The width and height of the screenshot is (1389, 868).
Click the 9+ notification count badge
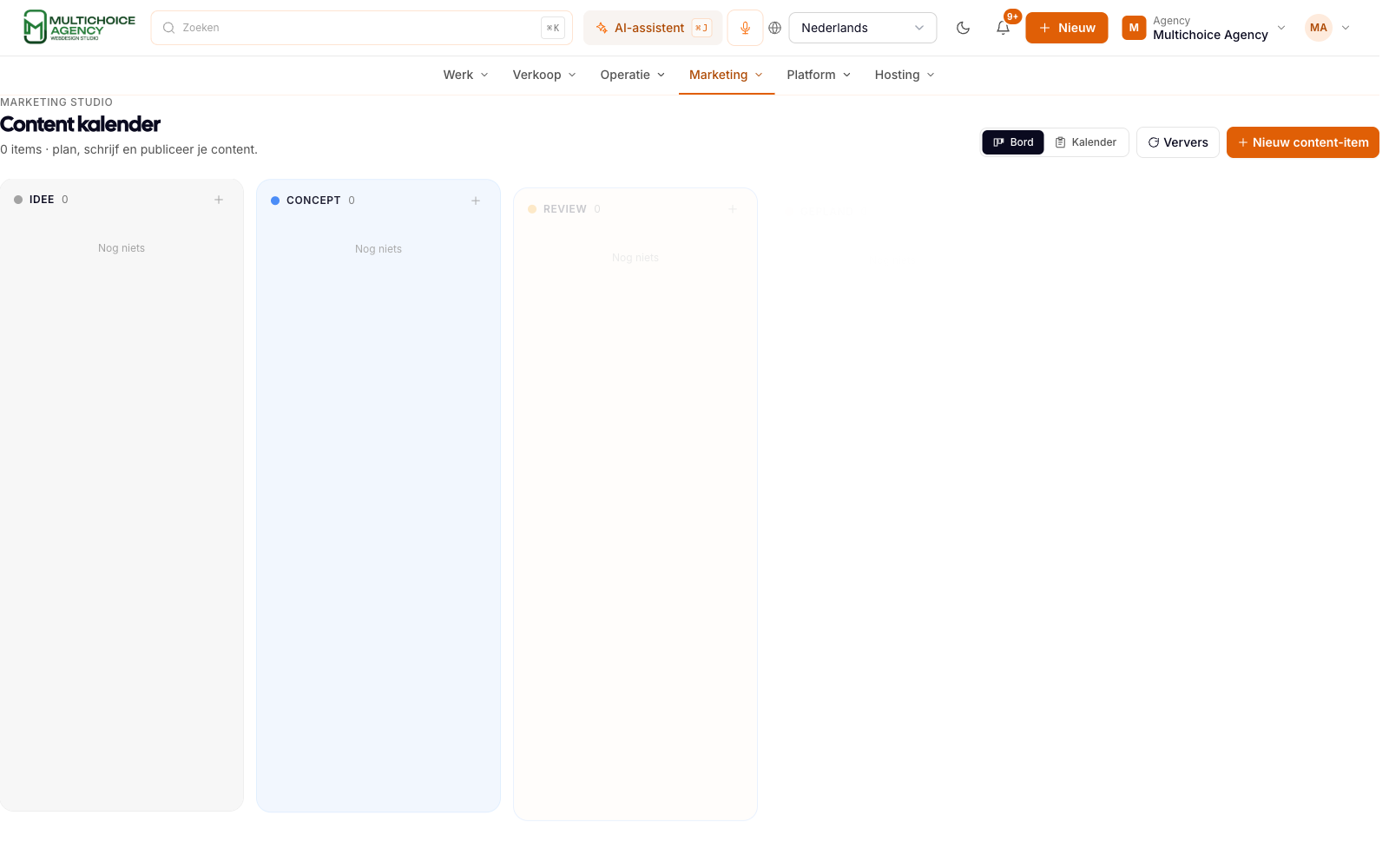[1012, 16]
